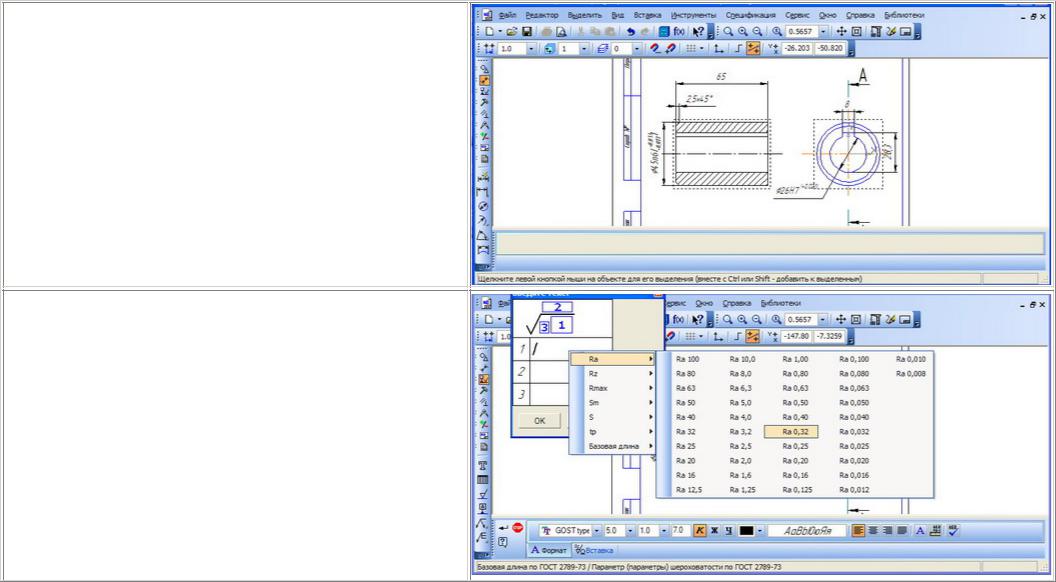Expand the Sm submenu
Screen dimensions: 1056x582
(612, 403)
